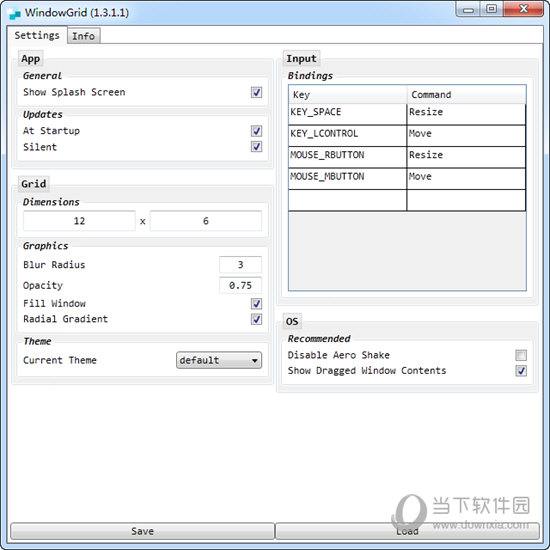Click the grid height field showing 6
This screenshot has width=550, height=550.
click(x=206, y=221)
